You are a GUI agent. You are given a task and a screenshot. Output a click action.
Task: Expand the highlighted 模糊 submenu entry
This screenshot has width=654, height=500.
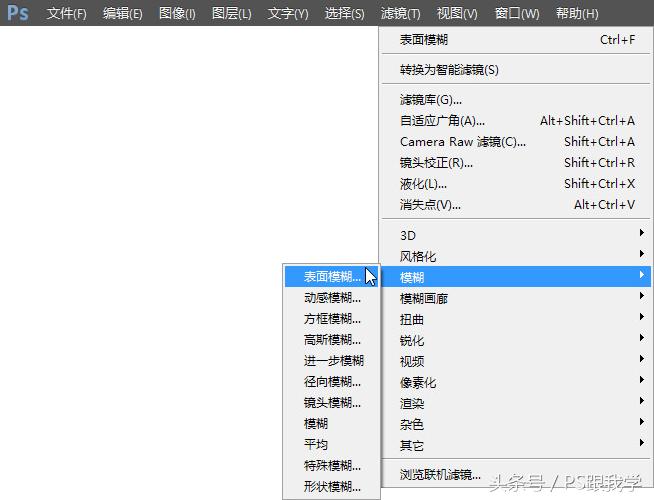(516, 277)
